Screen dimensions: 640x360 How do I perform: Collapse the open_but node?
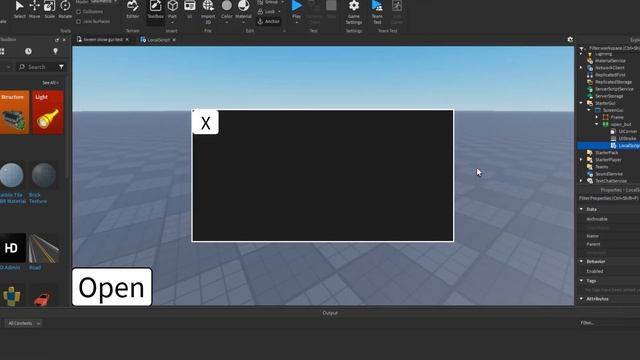click(597, 124)
